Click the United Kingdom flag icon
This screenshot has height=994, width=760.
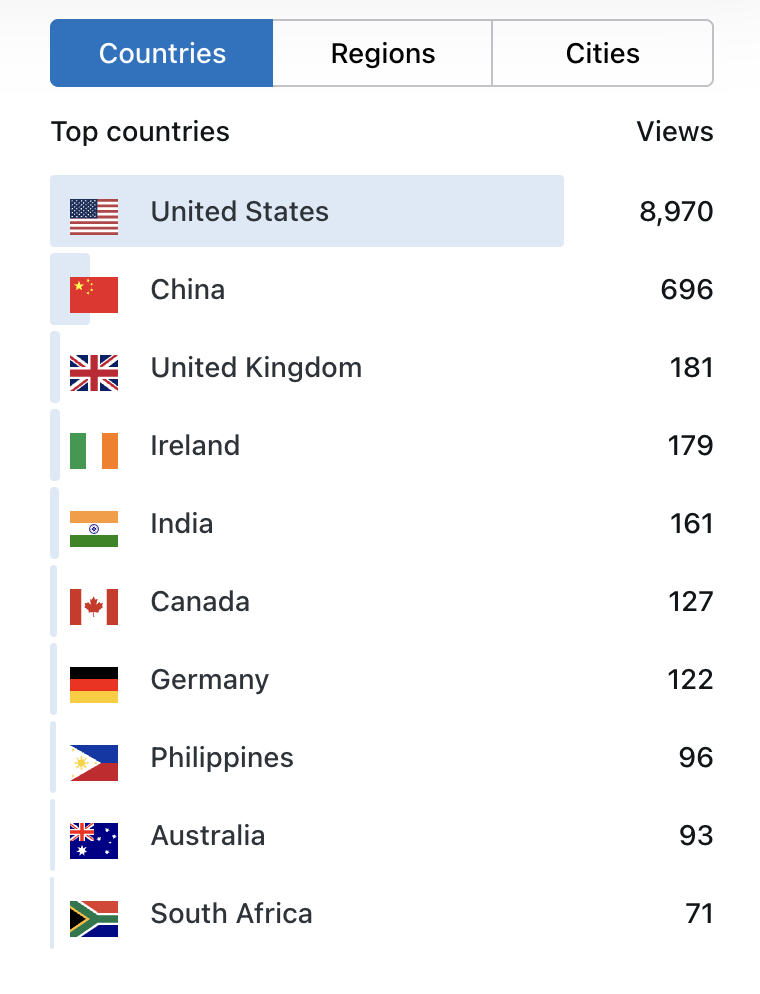94,372
